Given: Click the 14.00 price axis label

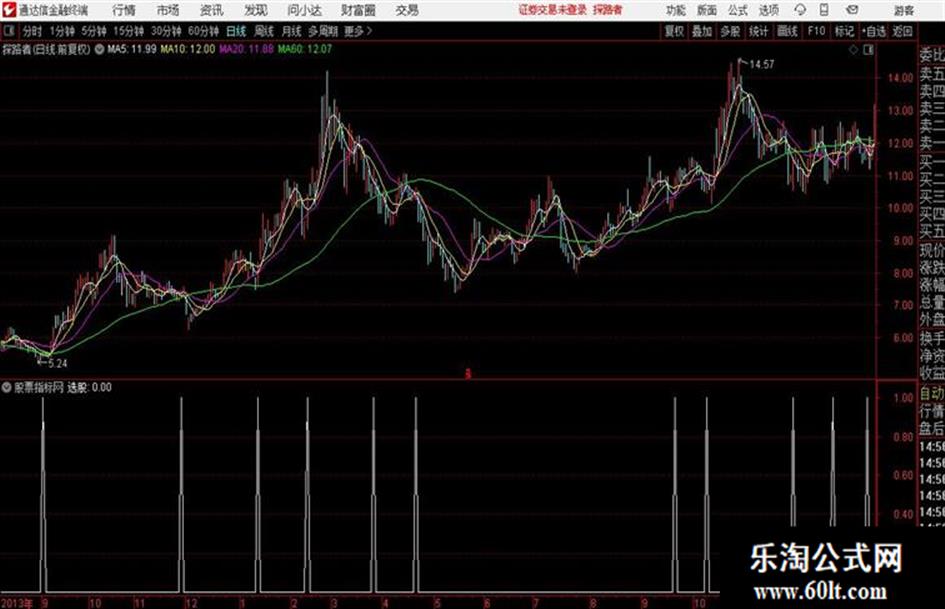Looking at the screenshot, I should (x=900, y=78).
